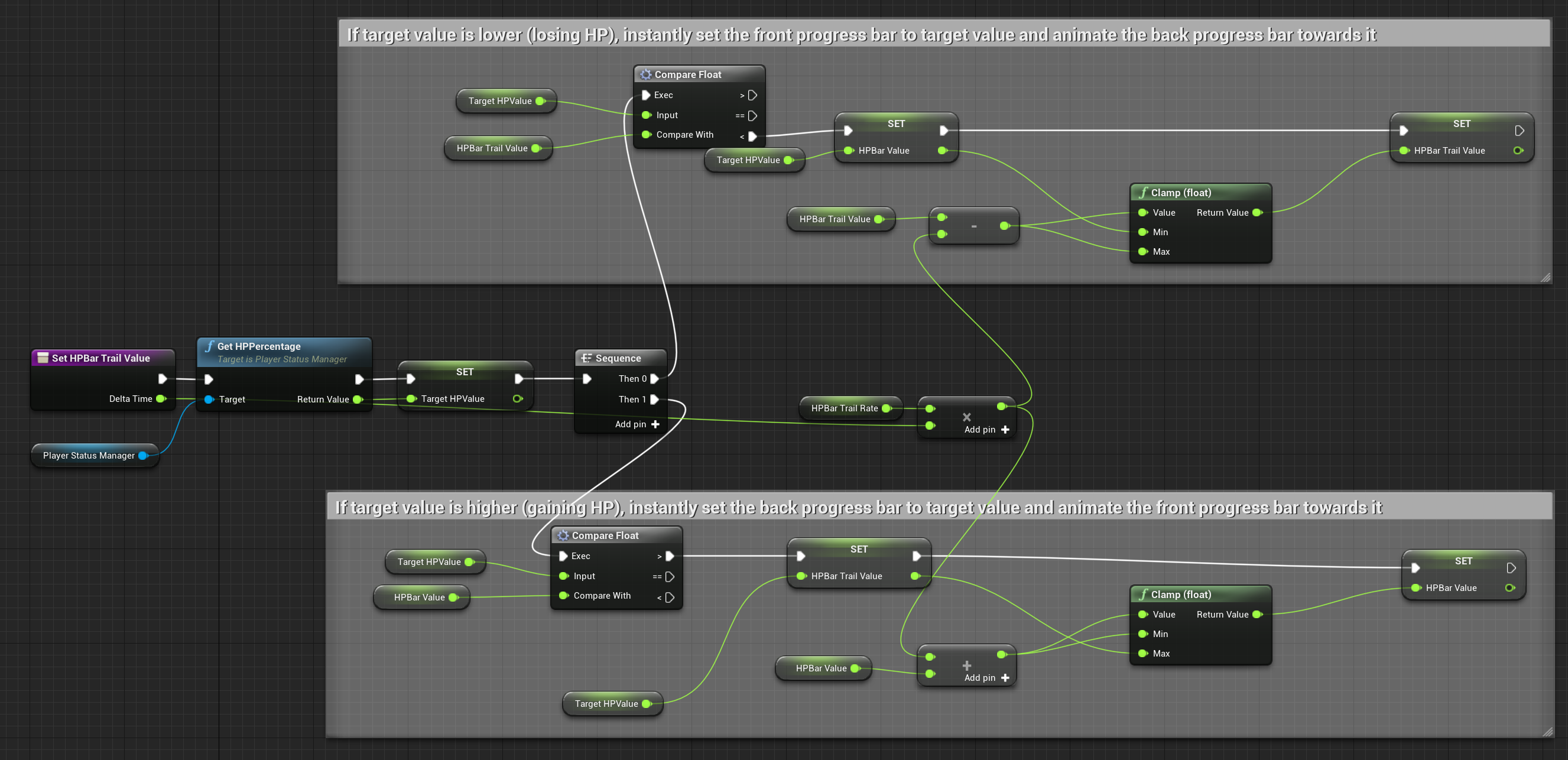Click the less-than exec pin on upper Compare Float

pos(752,137)
